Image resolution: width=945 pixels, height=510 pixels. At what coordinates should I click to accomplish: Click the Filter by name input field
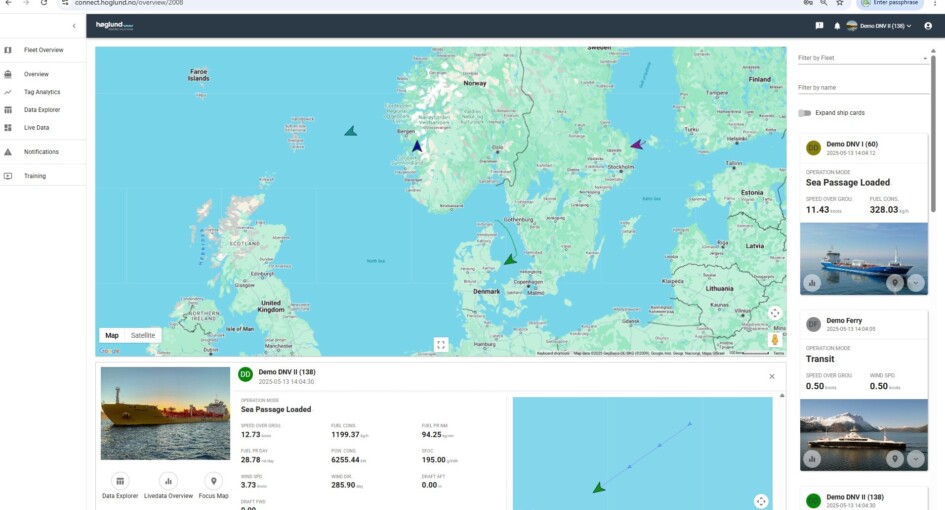coord(862,87)
